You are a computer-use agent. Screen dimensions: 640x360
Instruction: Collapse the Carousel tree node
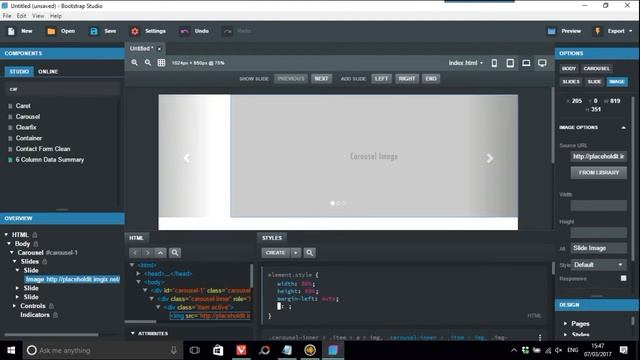tap(12, 253)
